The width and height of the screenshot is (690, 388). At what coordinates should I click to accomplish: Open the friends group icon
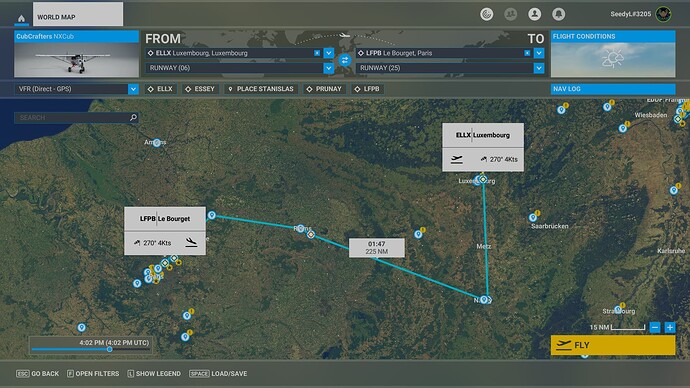510,14
